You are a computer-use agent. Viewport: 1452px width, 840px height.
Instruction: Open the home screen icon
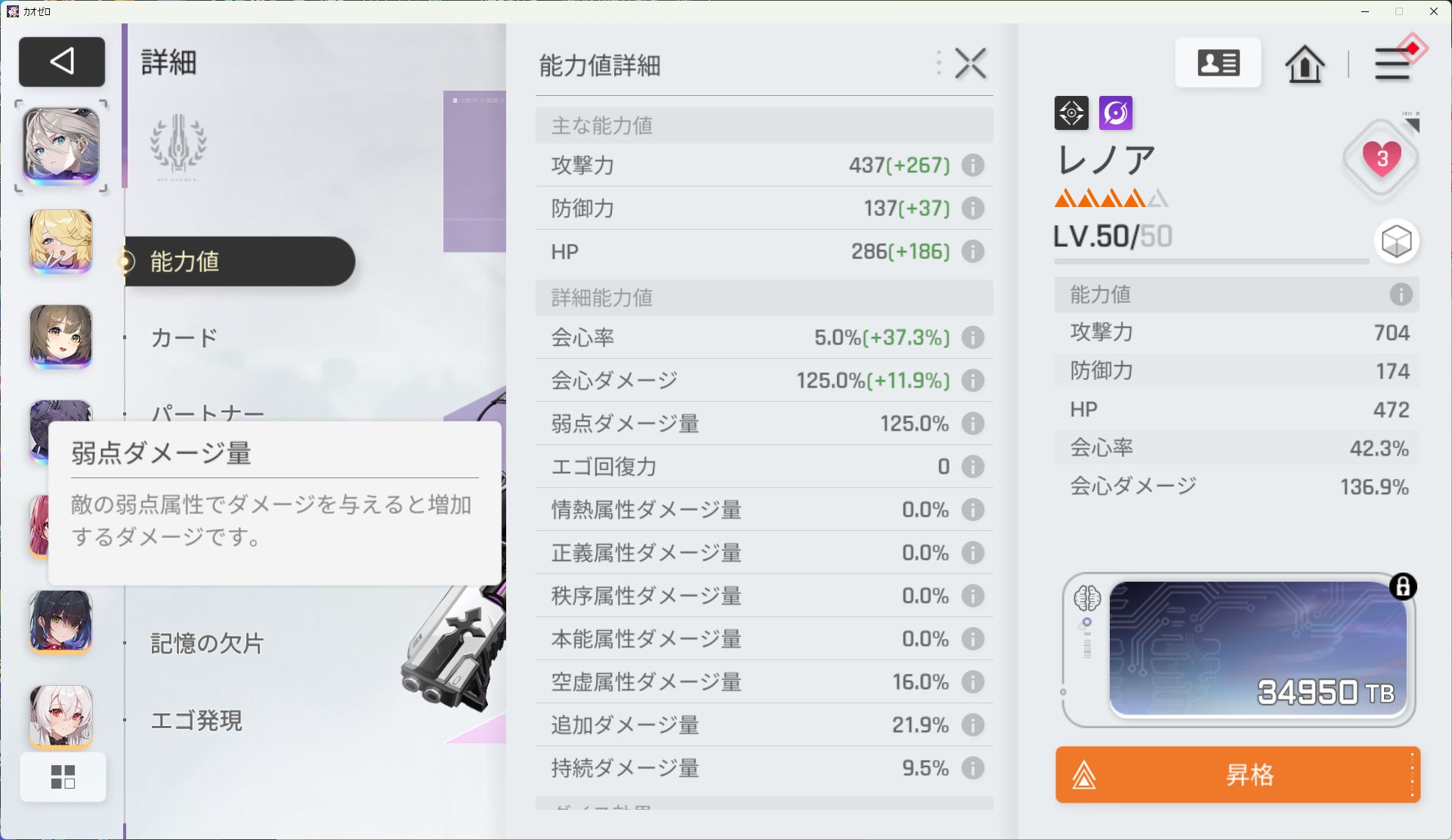click(1305, 63)
